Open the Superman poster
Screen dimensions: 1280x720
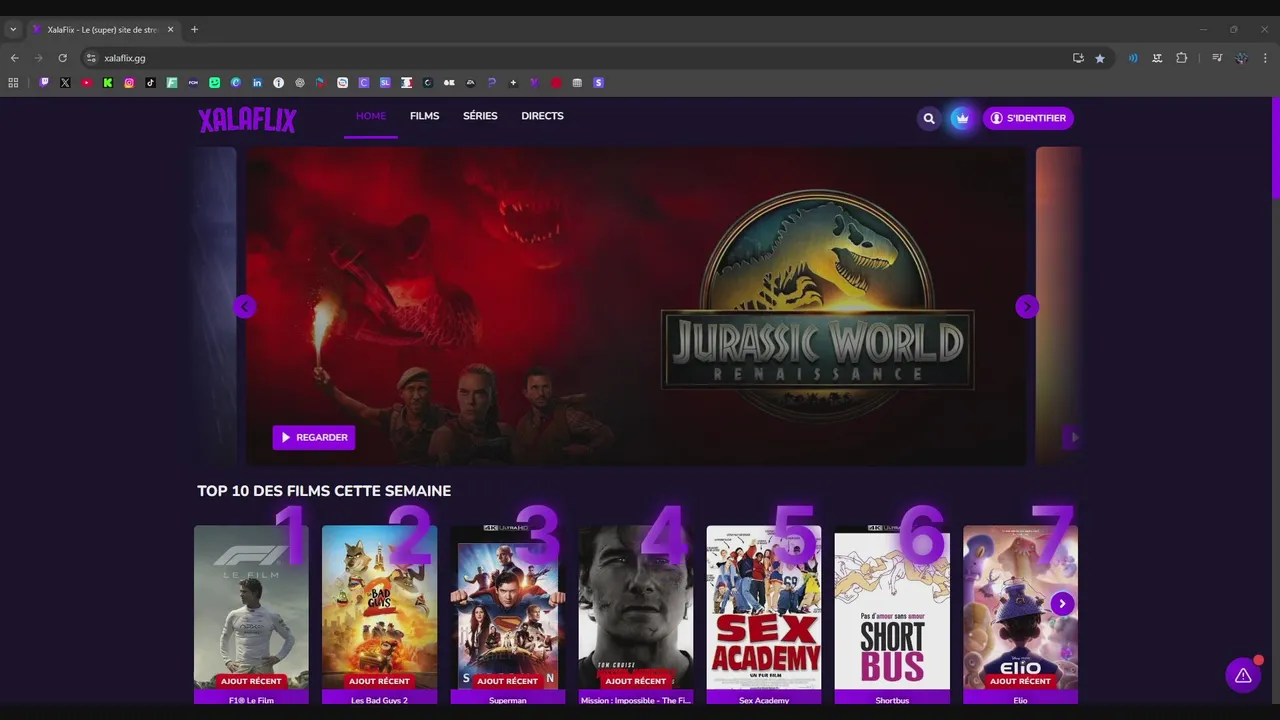[x=507, y=608]
